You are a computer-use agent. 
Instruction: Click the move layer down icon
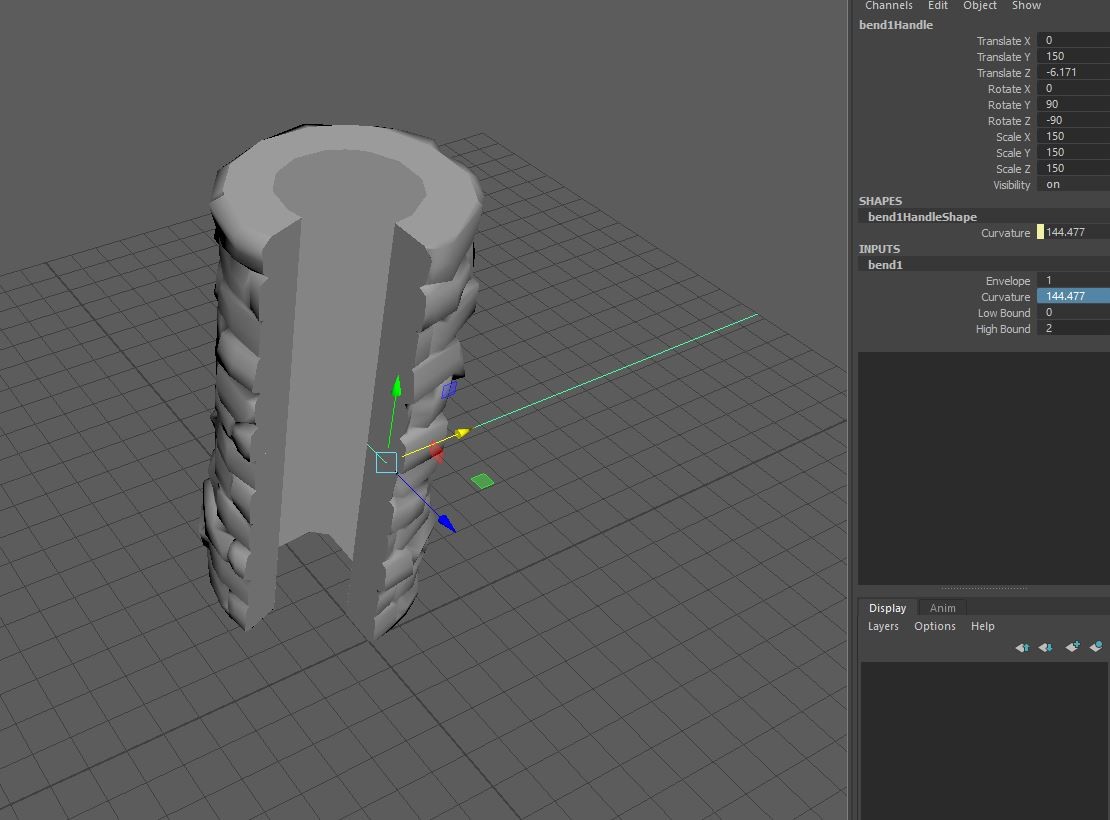[1046, 647]
